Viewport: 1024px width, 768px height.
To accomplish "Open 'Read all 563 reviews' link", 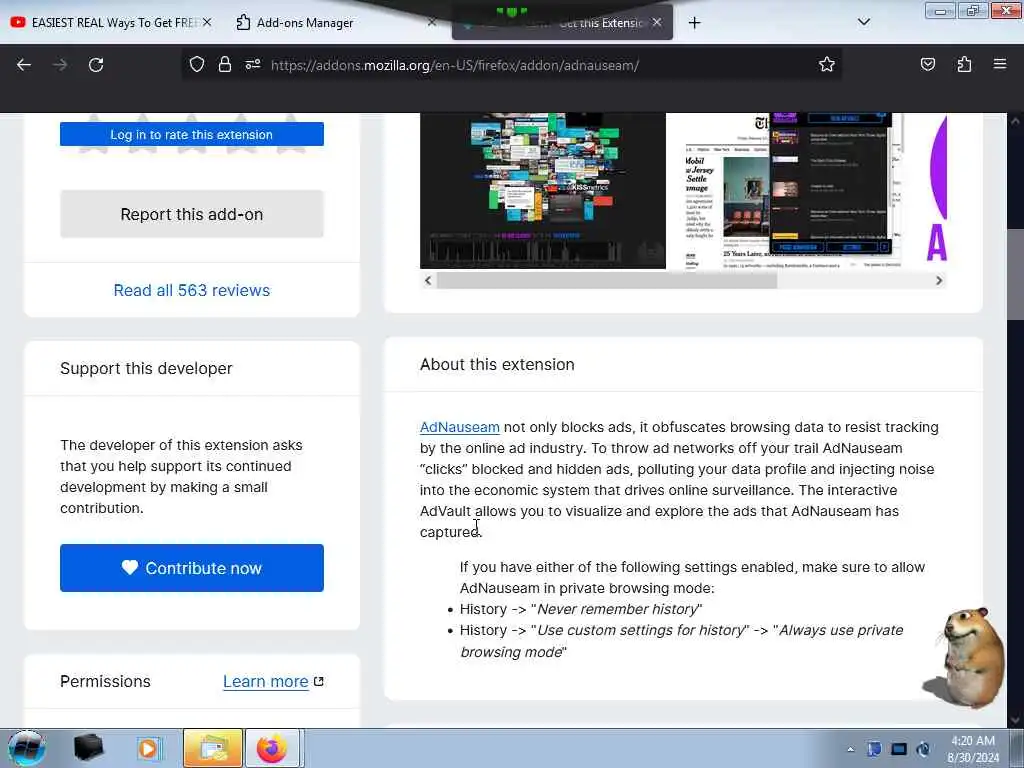I will pyautogui.click(x=192, y=290).
